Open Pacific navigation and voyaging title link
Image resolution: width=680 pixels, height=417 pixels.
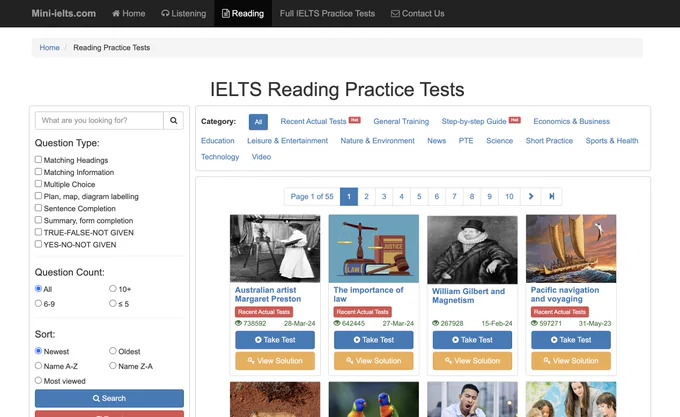tap(565, 294)
